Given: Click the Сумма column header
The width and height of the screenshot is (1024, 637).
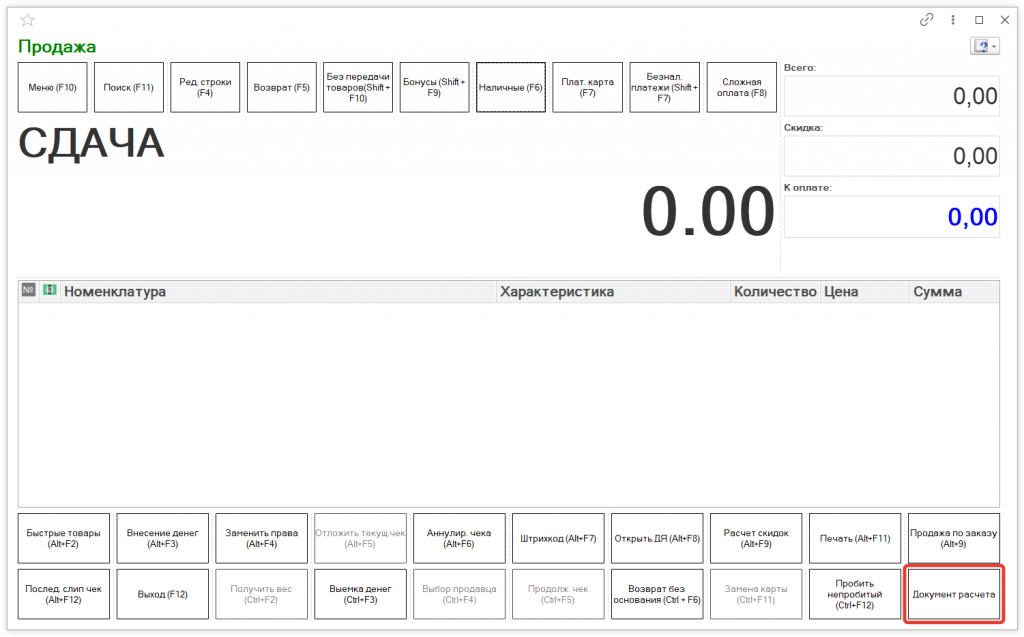Looking at the screenshot, I should tap(953, 292).
